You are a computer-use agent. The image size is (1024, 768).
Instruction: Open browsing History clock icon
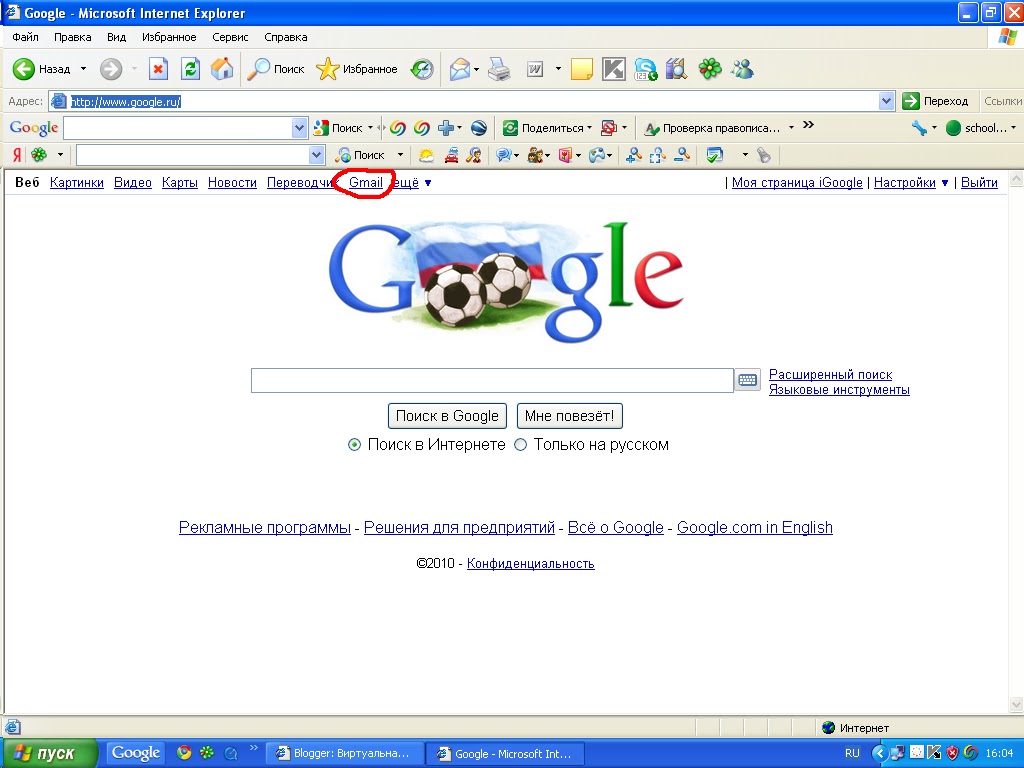(422, 69)
